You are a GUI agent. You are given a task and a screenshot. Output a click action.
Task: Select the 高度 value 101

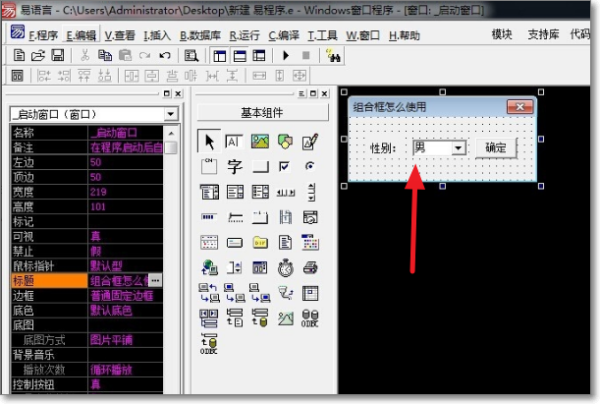tap(98, 207)
